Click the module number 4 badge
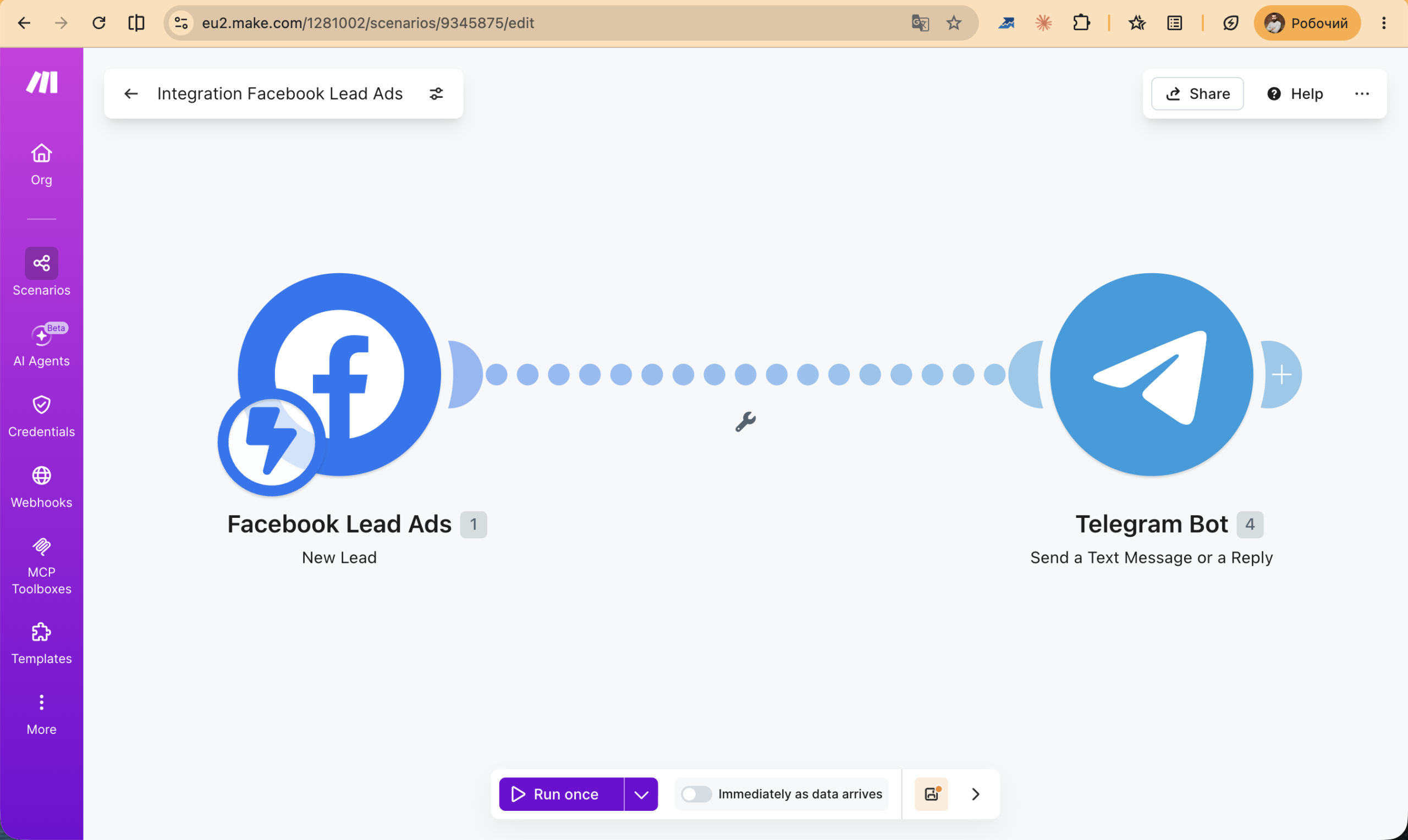The image size is (1408, 840). coord(1250,524)
